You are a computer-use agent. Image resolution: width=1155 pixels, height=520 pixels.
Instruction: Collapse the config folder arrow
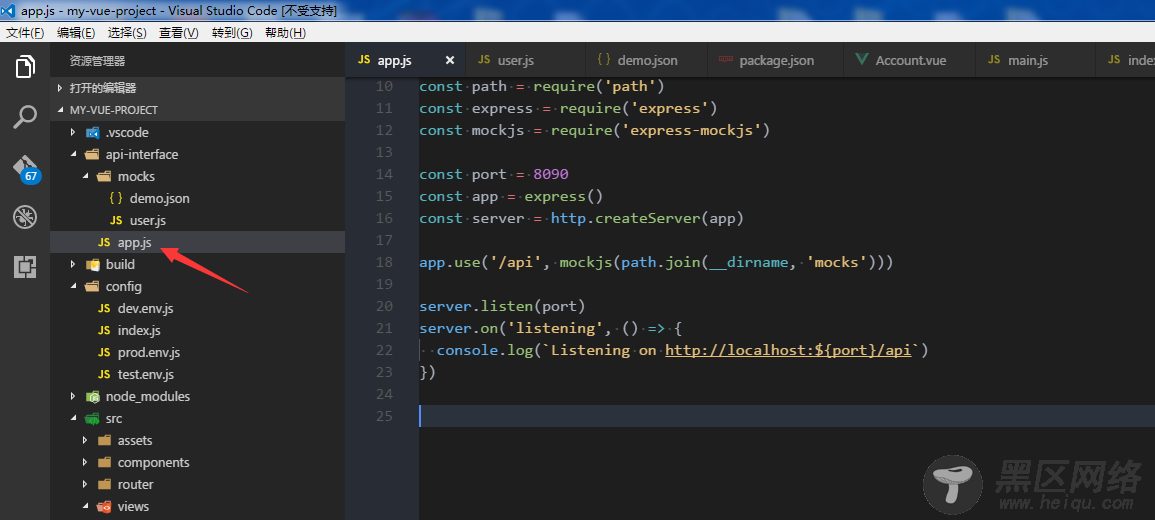tap(73, 287)
